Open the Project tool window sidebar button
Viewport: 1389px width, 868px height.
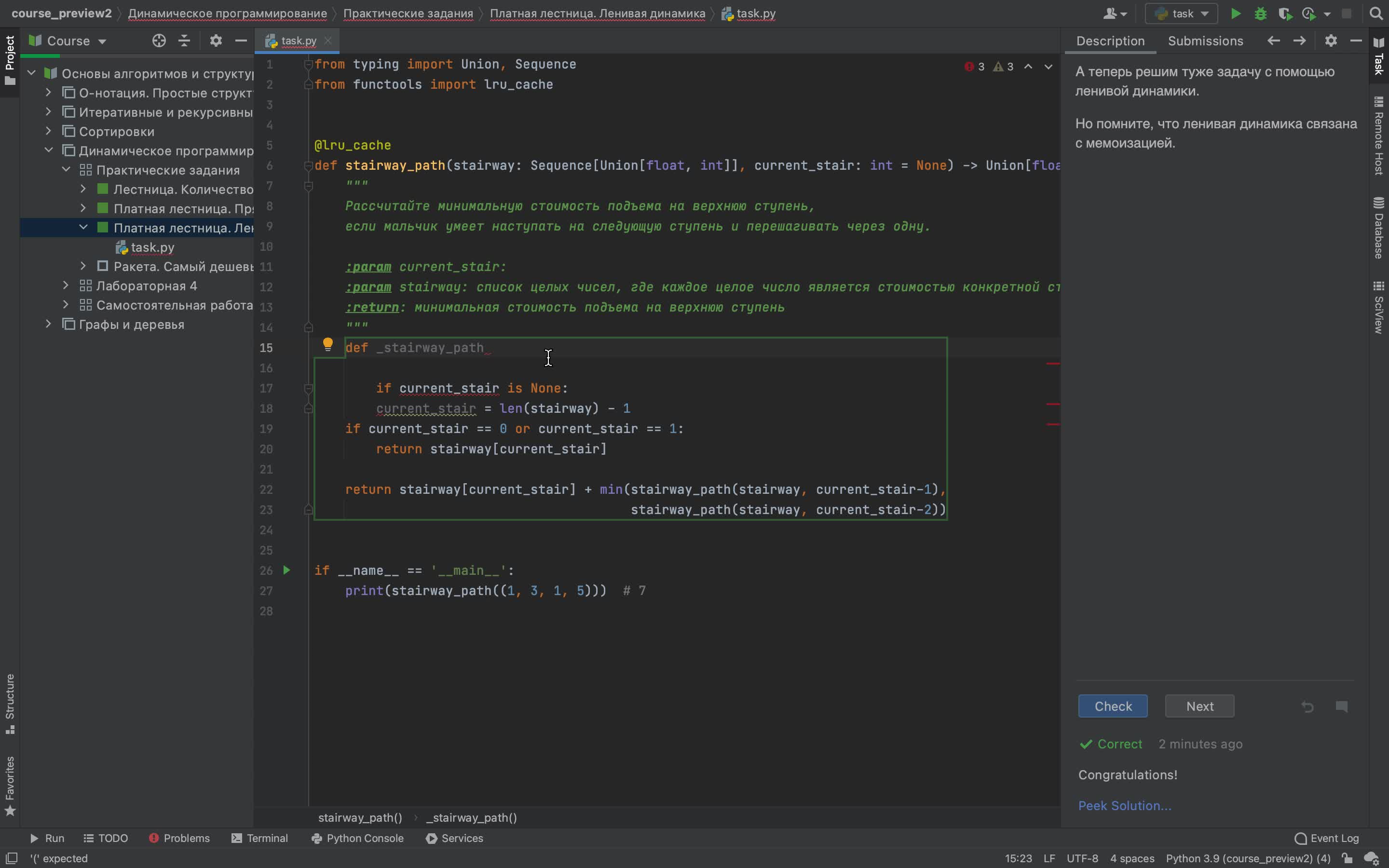(x=10, y=60)
